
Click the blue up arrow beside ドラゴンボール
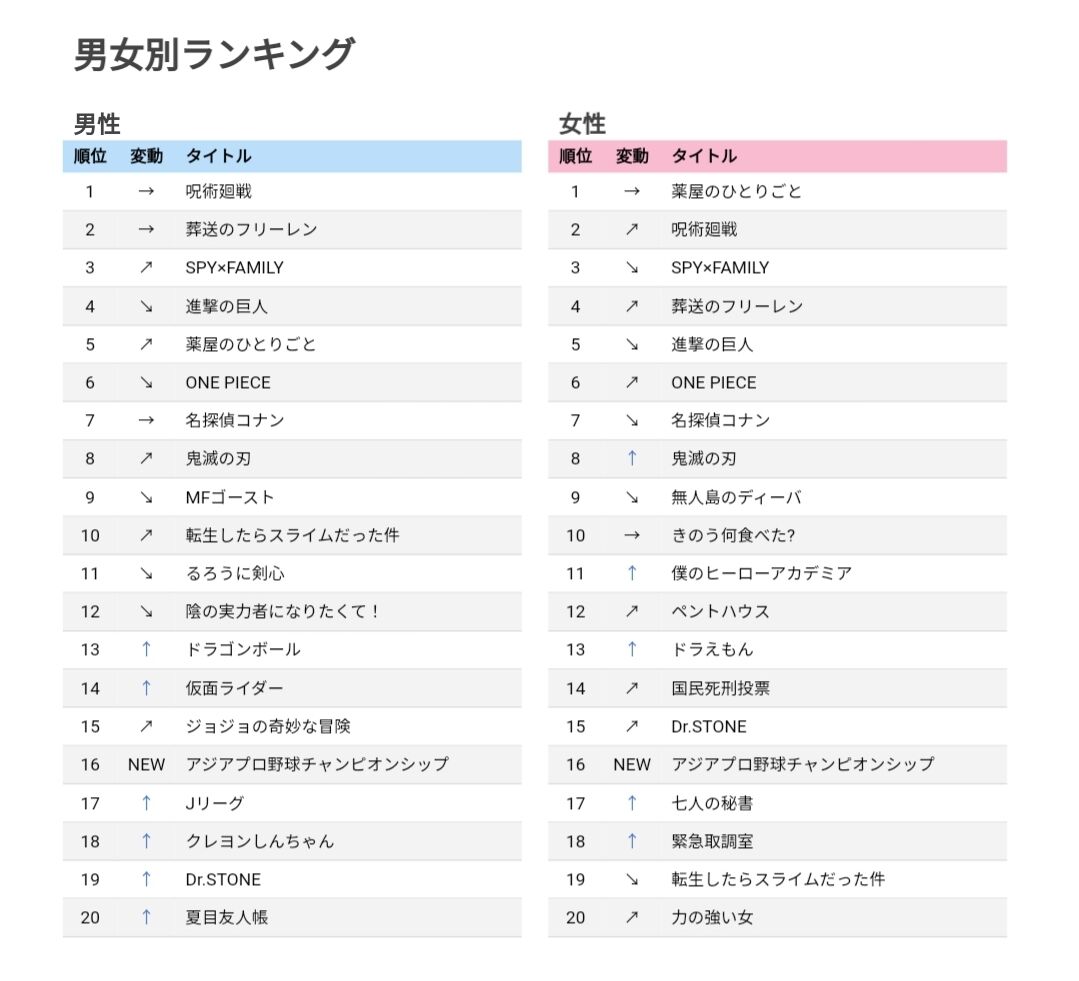click(146, 649)
